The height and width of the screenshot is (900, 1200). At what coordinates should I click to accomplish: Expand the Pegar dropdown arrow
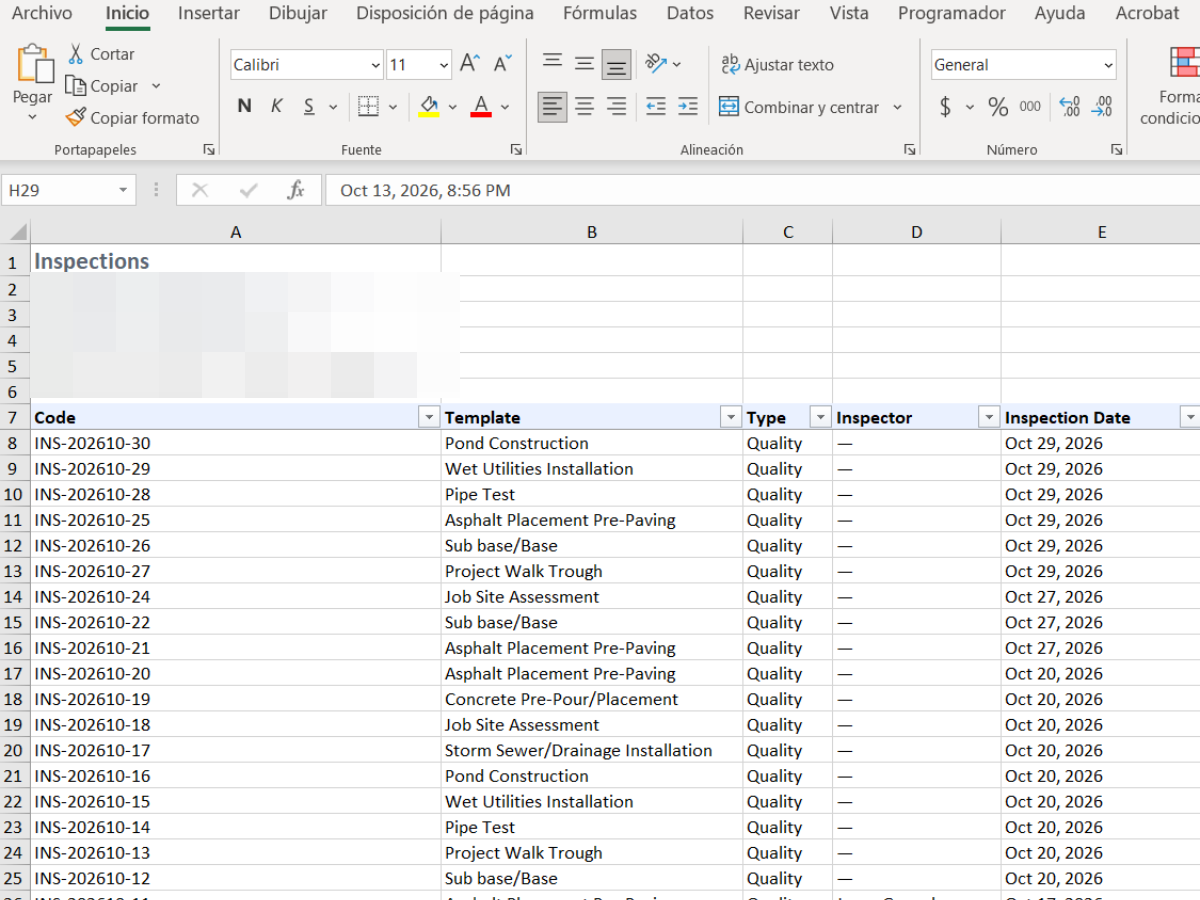32,117
